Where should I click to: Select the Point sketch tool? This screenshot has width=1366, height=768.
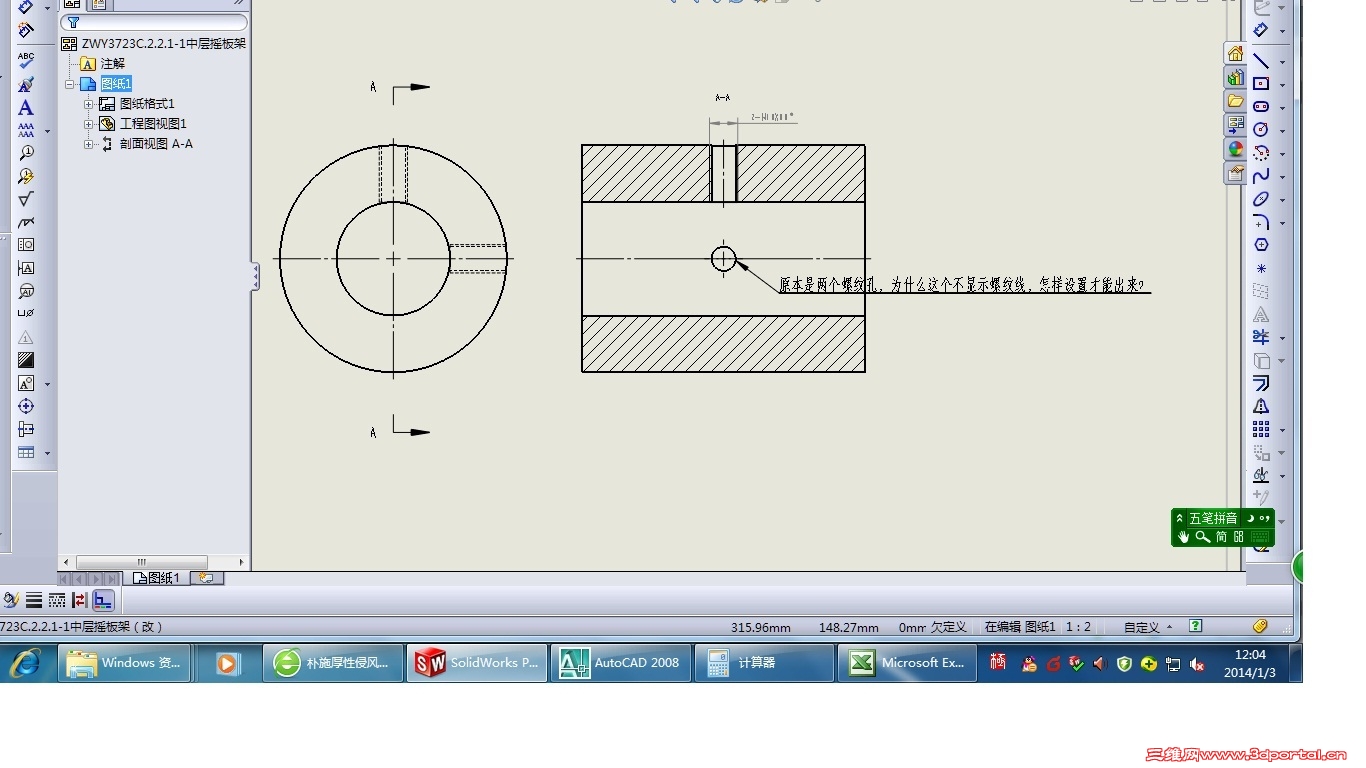click(1261, 268)
